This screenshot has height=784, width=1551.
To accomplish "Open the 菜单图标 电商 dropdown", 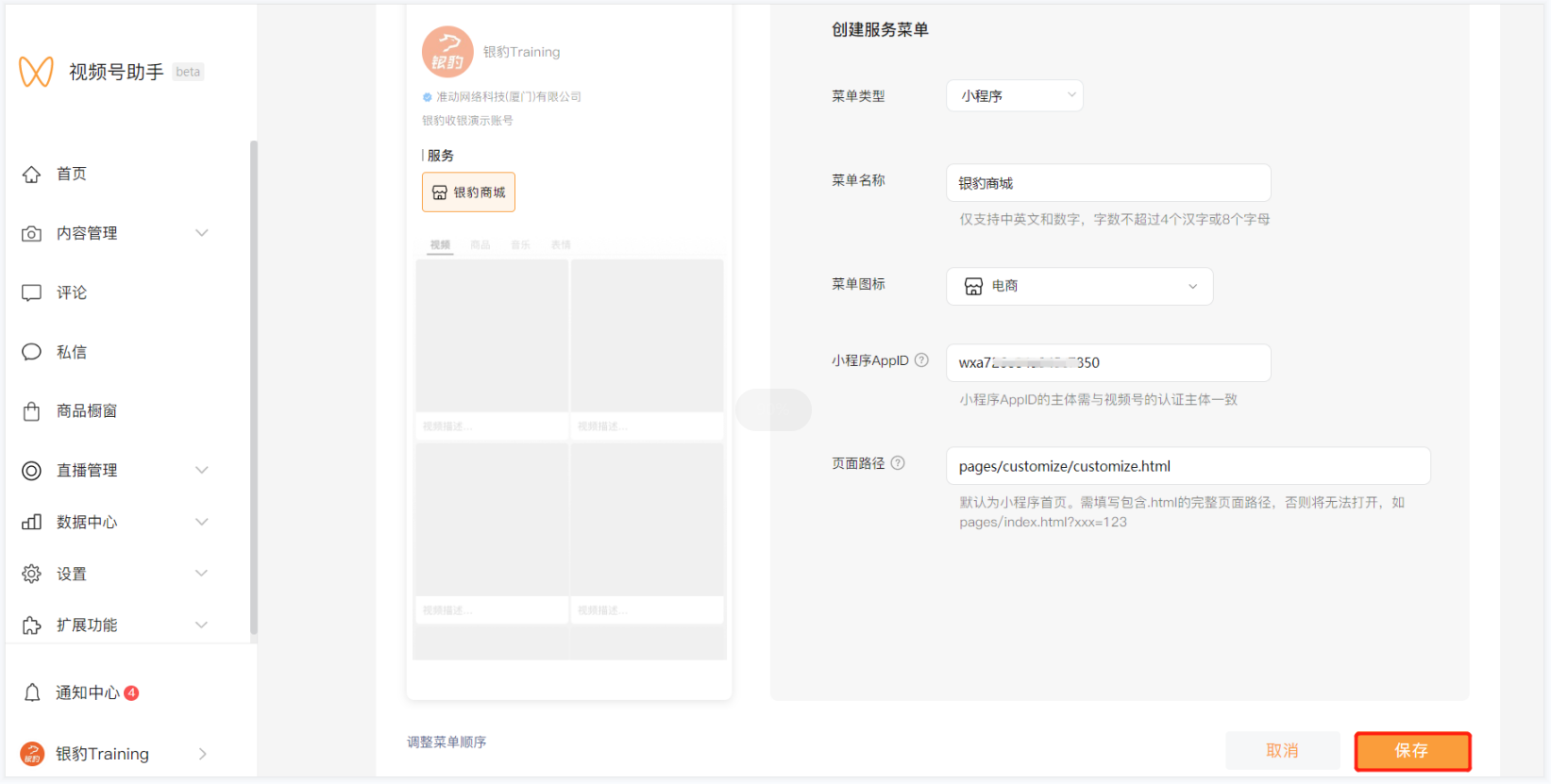I will (x=1079, y=286).
